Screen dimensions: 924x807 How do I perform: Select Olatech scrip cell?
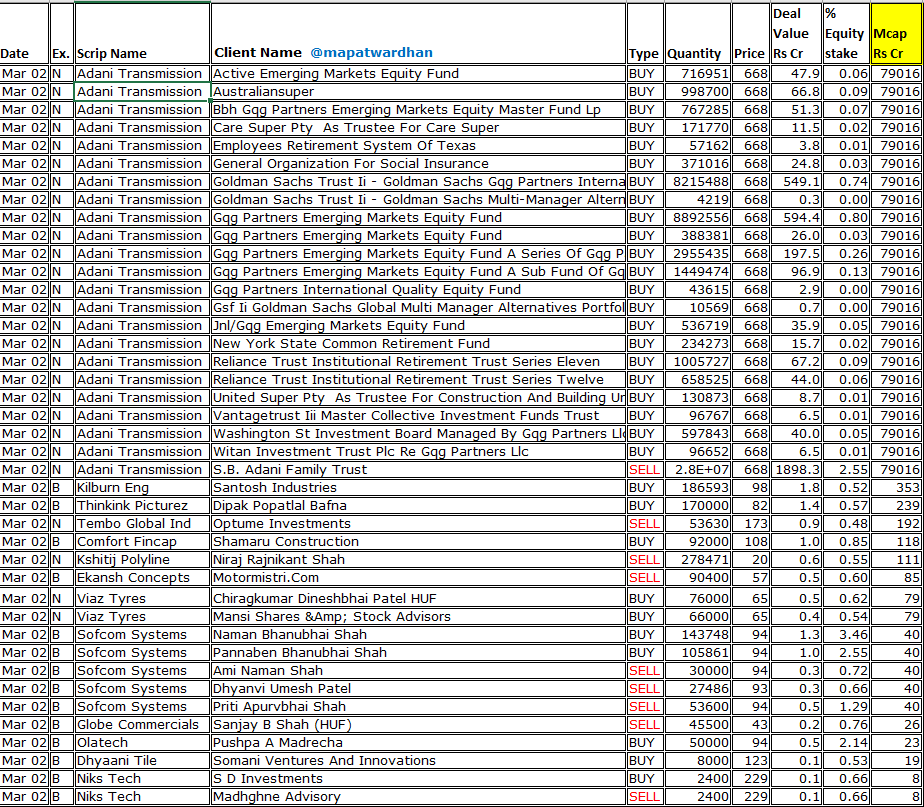pyautogui.click(x=142, y=743)
